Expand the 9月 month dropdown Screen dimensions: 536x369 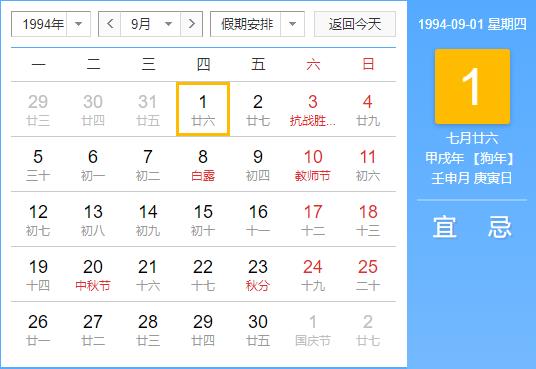click(x=150, y=24)
